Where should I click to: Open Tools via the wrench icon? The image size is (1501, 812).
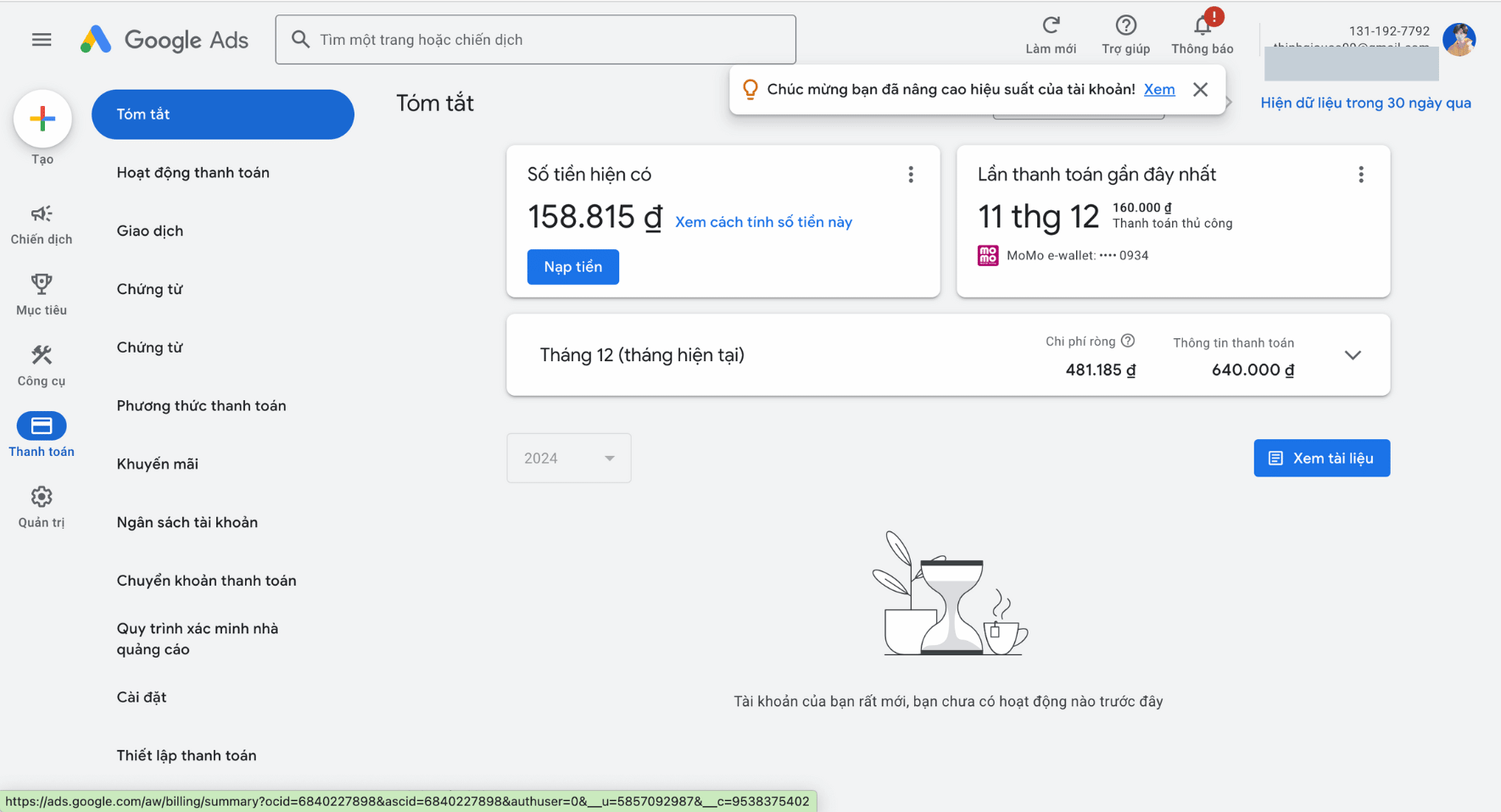tap(42, 355)
